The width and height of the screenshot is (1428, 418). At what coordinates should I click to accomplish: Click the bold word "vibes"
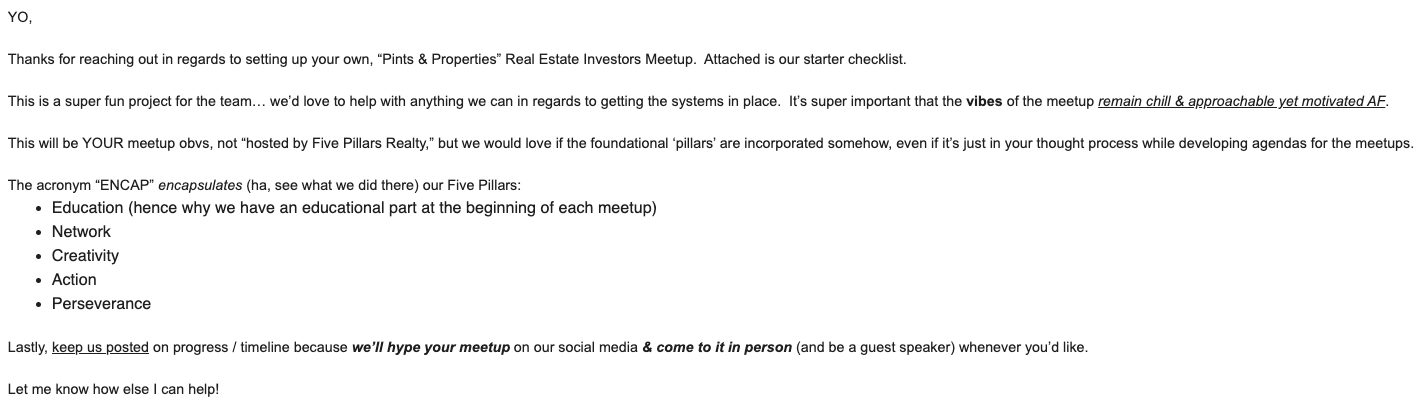[985, 101]
